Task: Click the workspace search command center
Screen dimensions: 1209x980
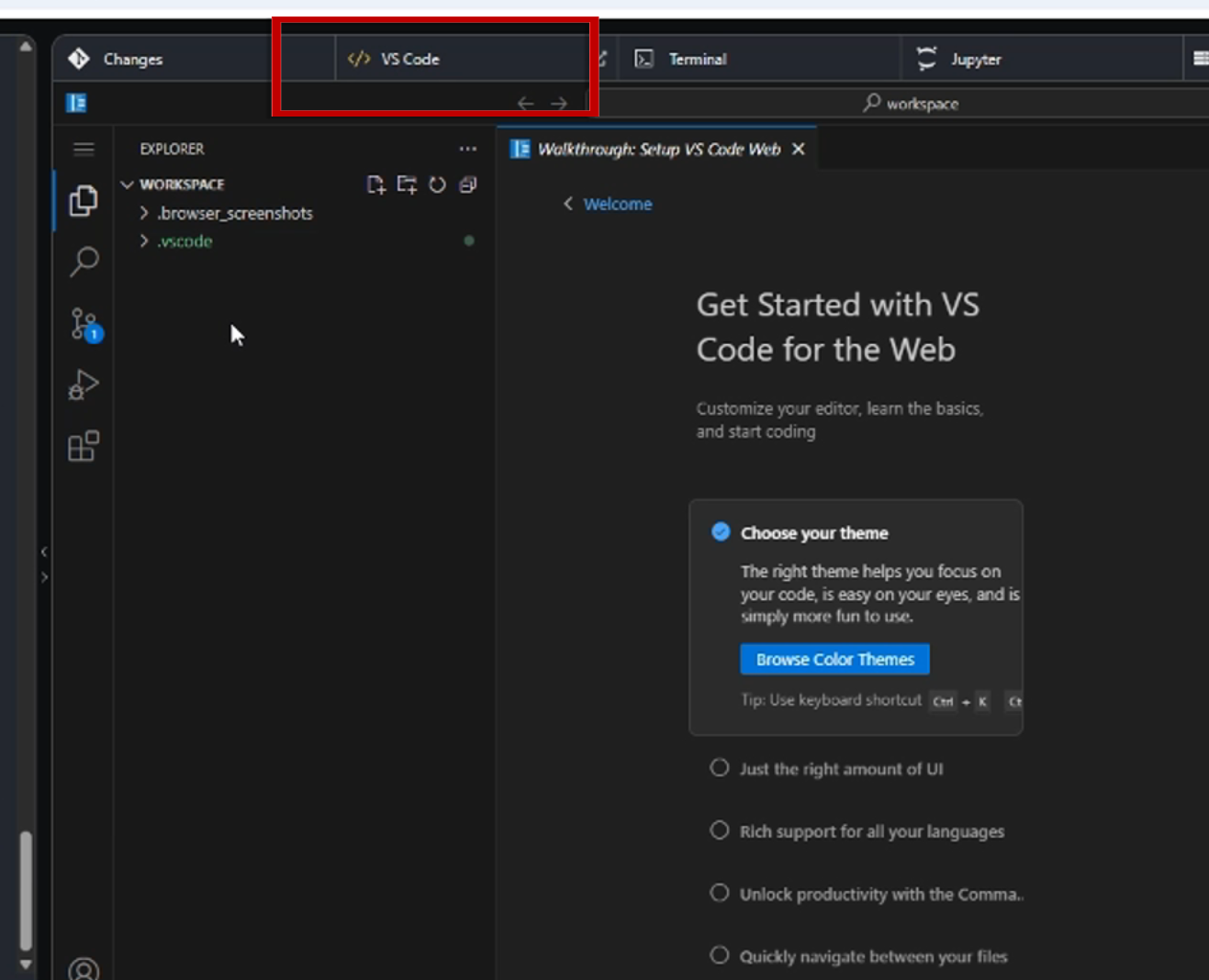Action: click(x=911, y=104)
